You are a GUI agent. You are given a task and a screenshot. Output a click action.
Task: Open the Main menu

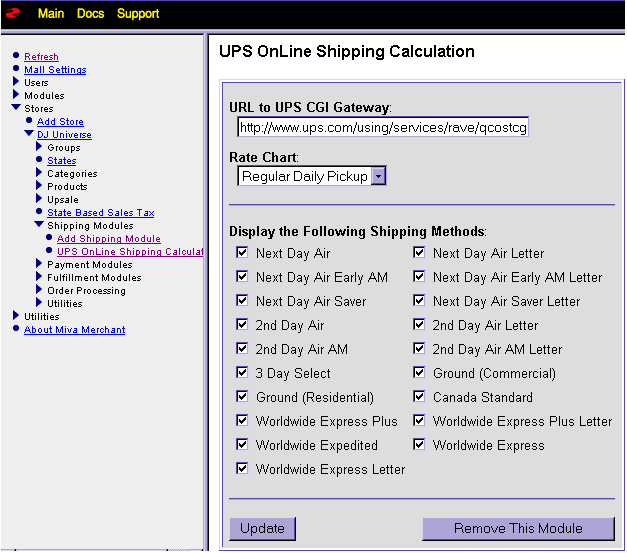point(51,14)
